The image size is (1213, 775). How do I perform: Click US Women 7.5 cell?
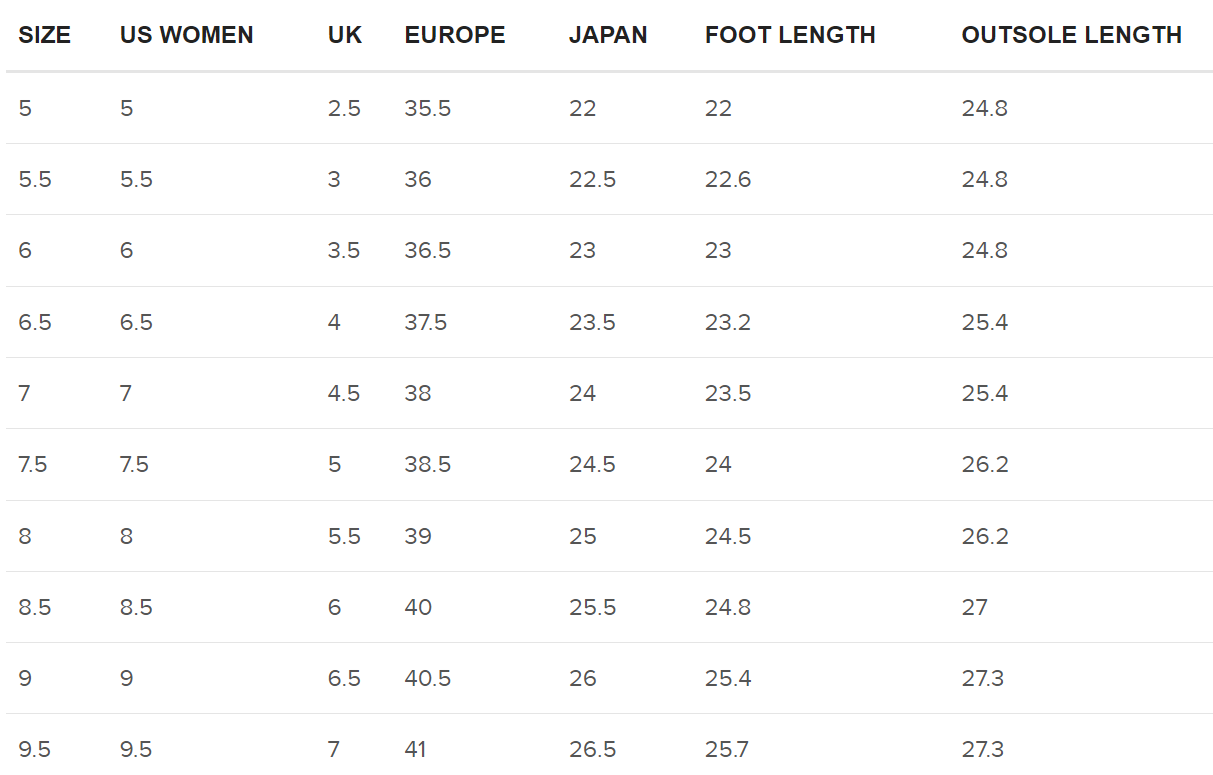[x=134, y=464]
